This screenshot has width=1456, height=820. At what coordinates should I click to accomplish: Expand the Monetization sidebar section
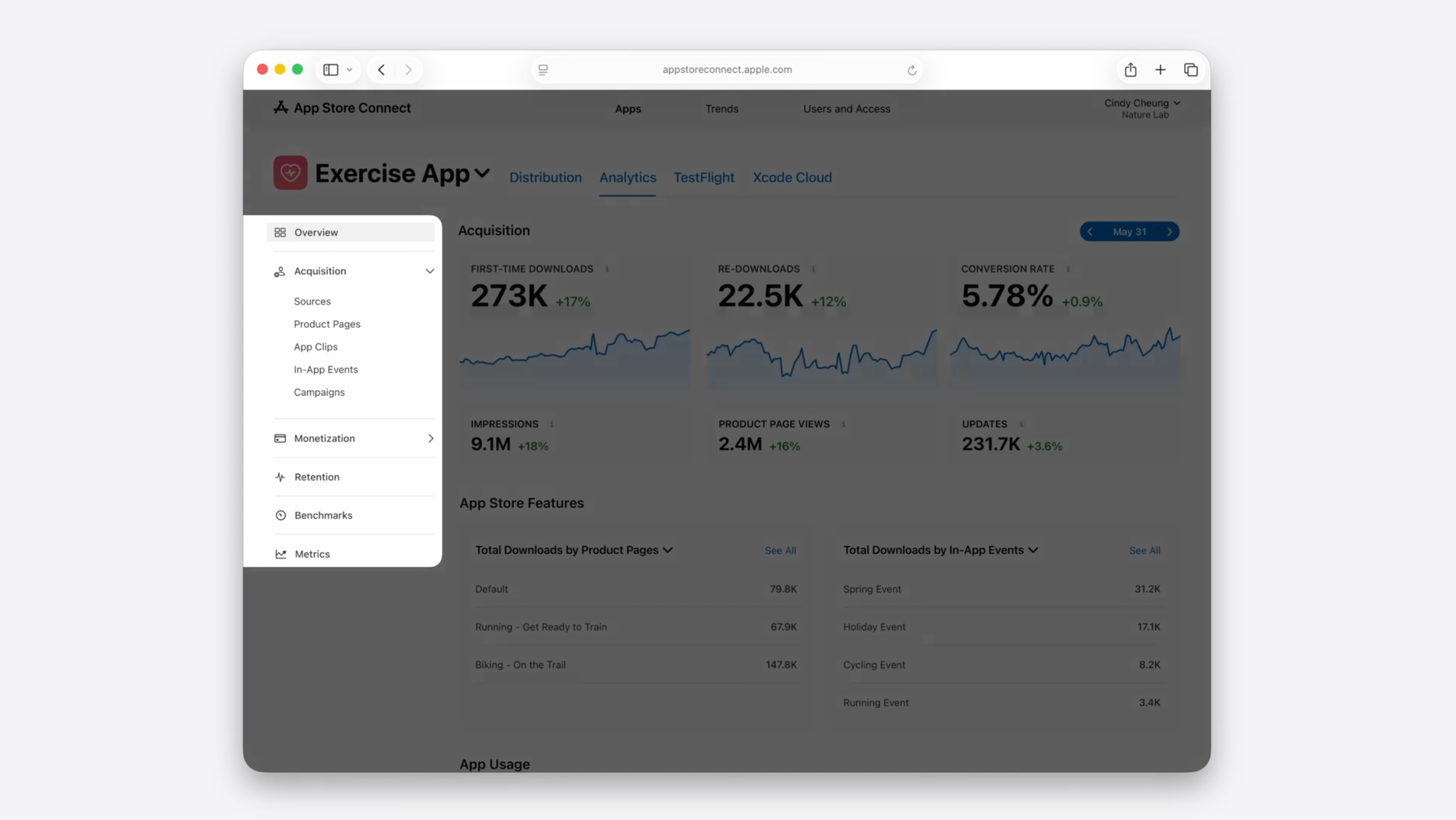pos(430,438)
